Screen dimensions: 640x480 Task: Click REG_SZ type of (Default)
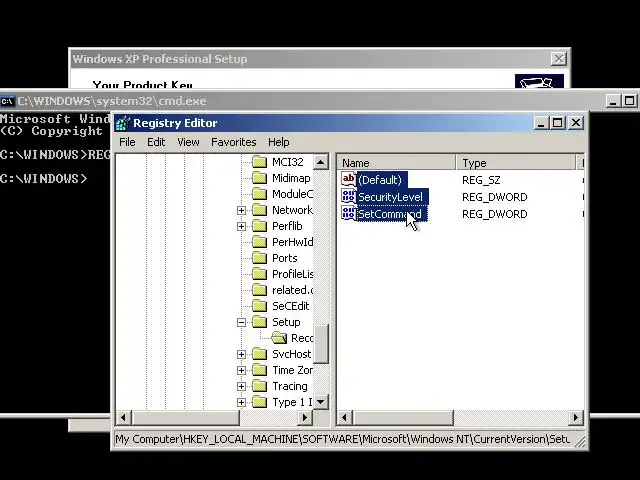481,180
